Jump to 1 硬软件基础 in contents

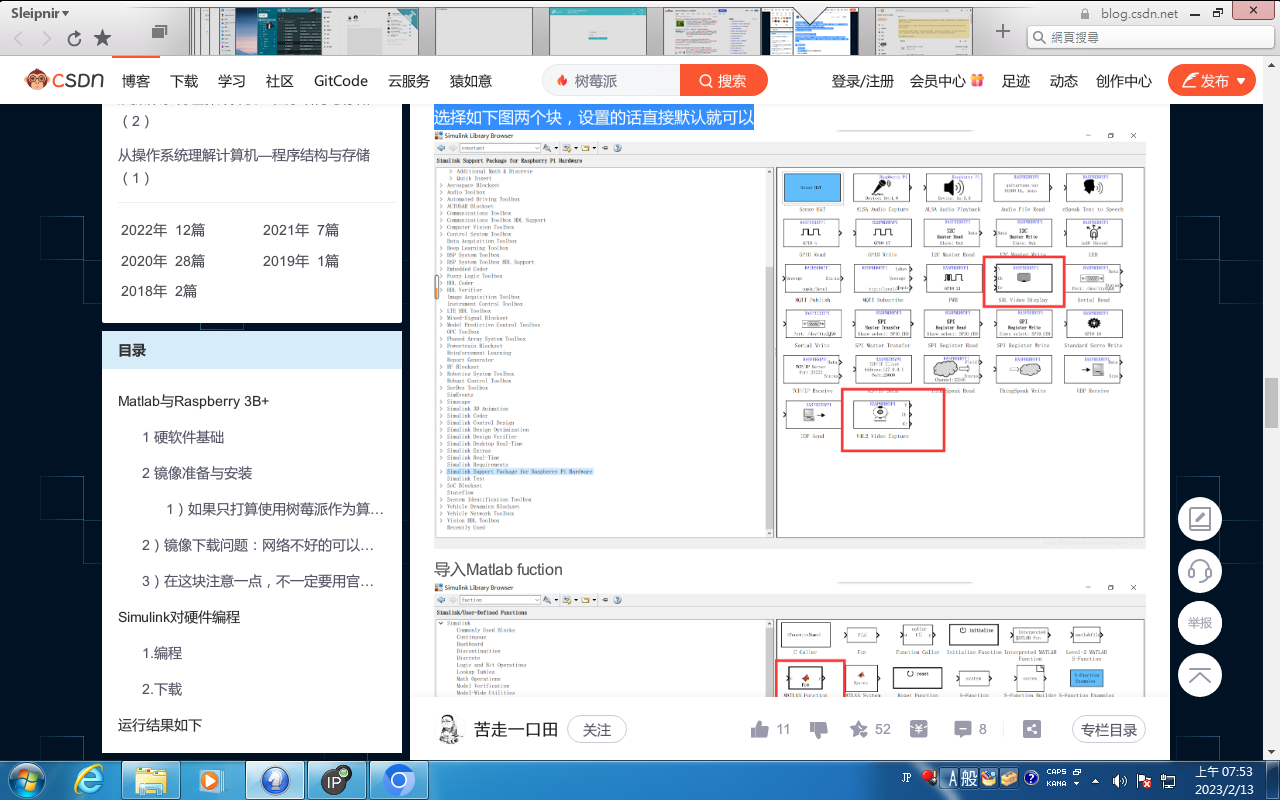pos(183,437)
